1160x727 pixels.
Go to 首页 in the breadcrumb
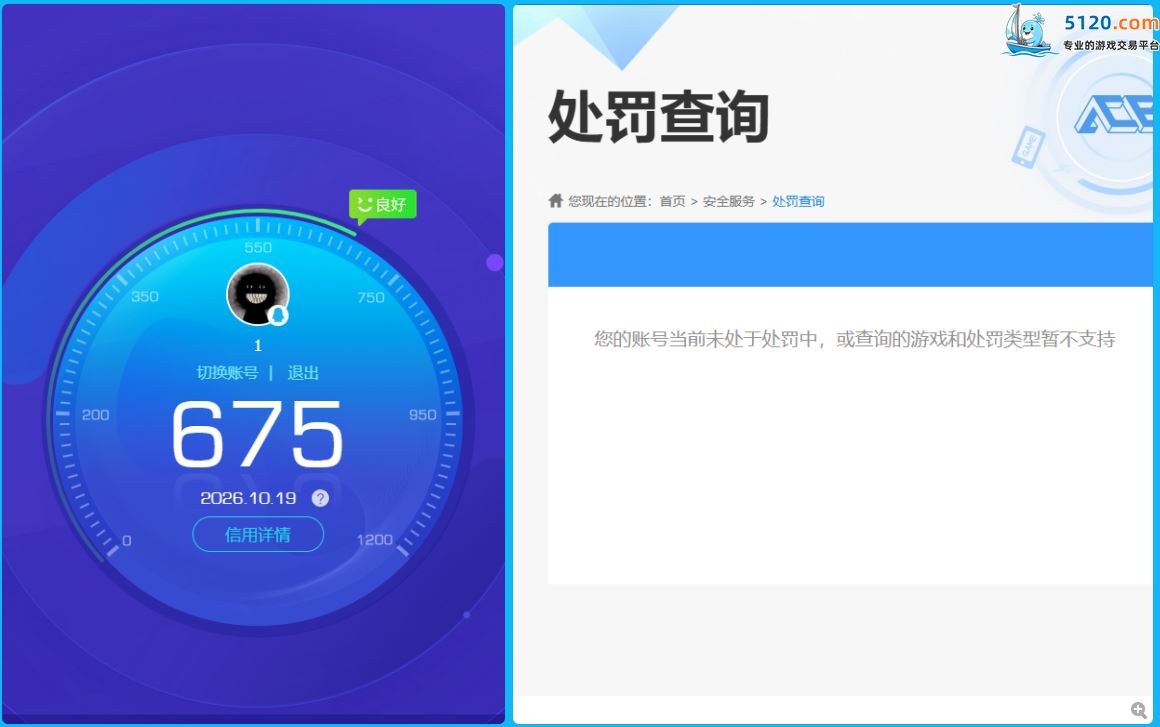pyautogui.click(x=672, y=201)
